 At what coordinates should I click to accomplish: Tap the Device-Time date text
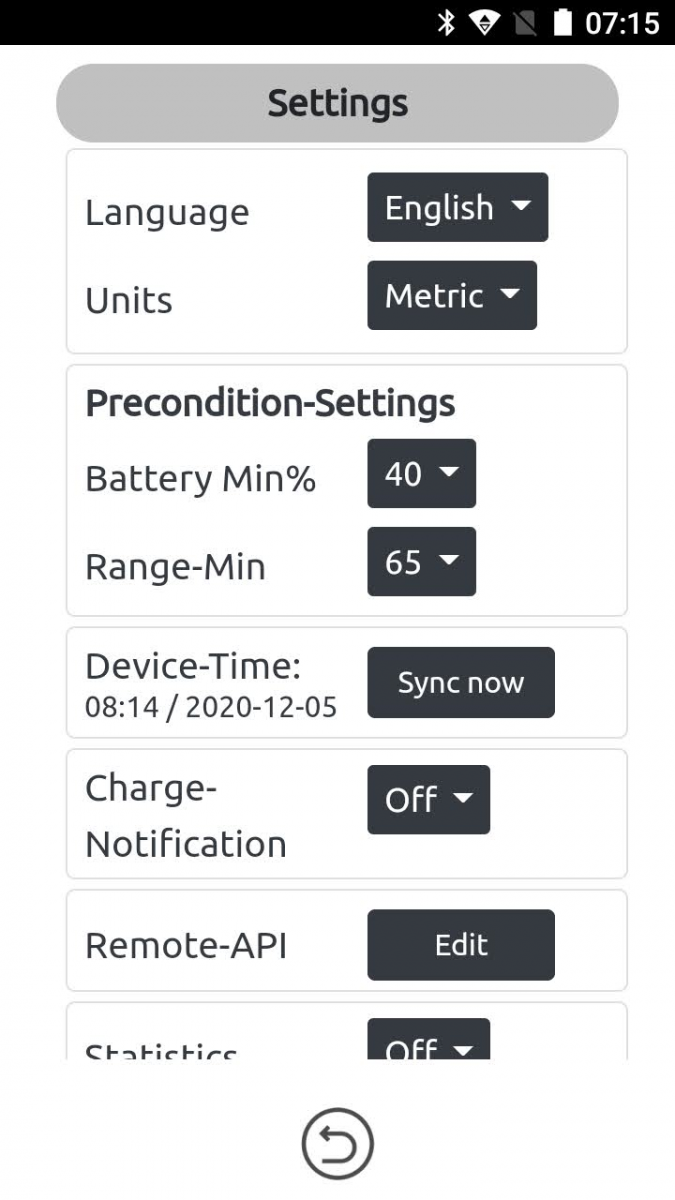[x=211, y=708]
